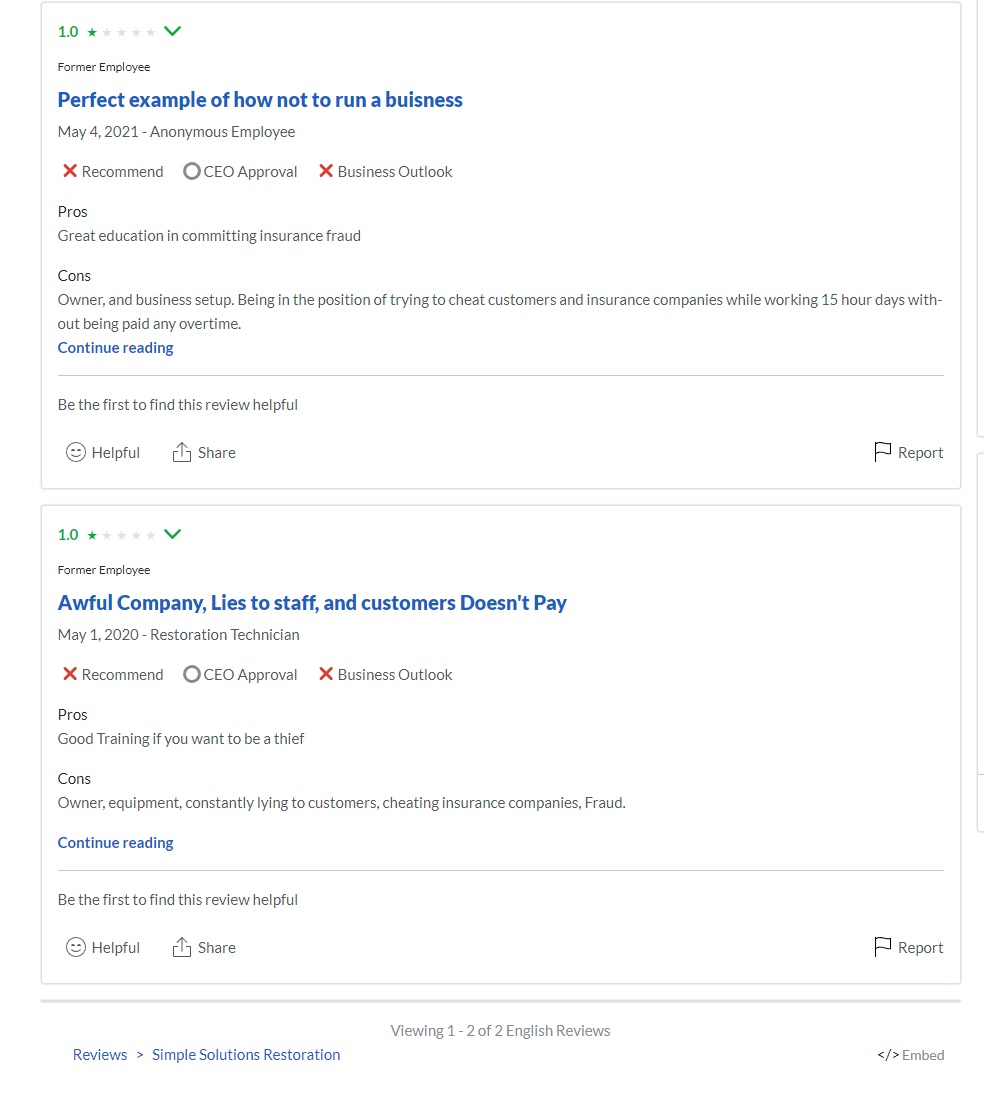
Task: Expand rating details chevron on first review
Action: [x=172, y=31]
